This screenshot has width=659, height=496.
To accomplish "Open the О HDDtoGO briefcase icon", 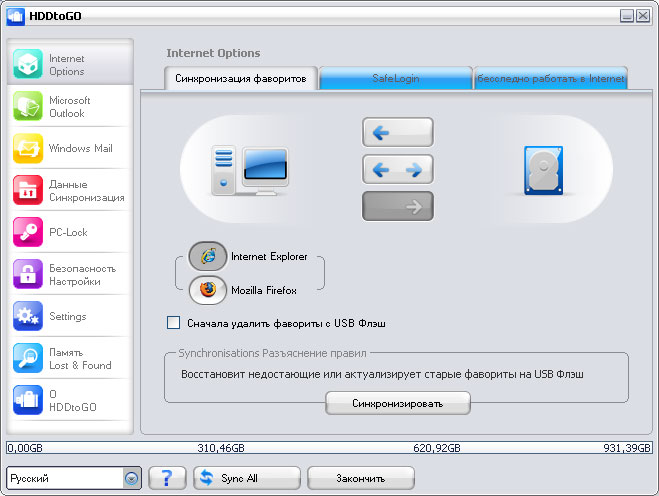I will tap(28, 400).
